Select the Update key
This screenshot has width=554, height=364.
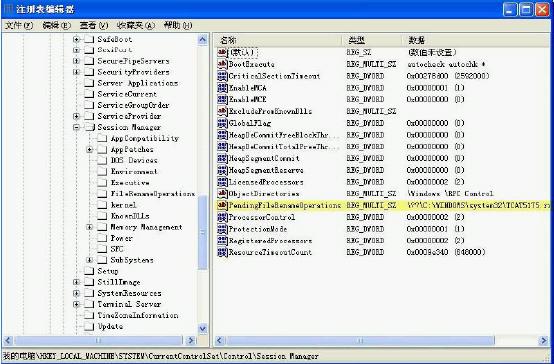point(110,326)
